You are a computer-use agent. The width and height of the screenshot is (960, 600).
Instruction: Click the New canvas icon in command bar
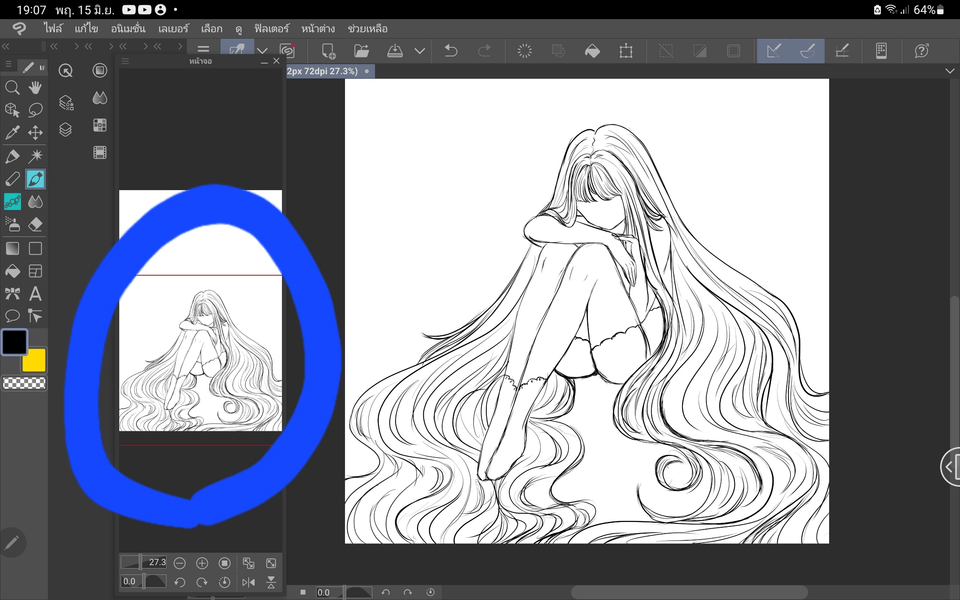click(x=328, y=51)
